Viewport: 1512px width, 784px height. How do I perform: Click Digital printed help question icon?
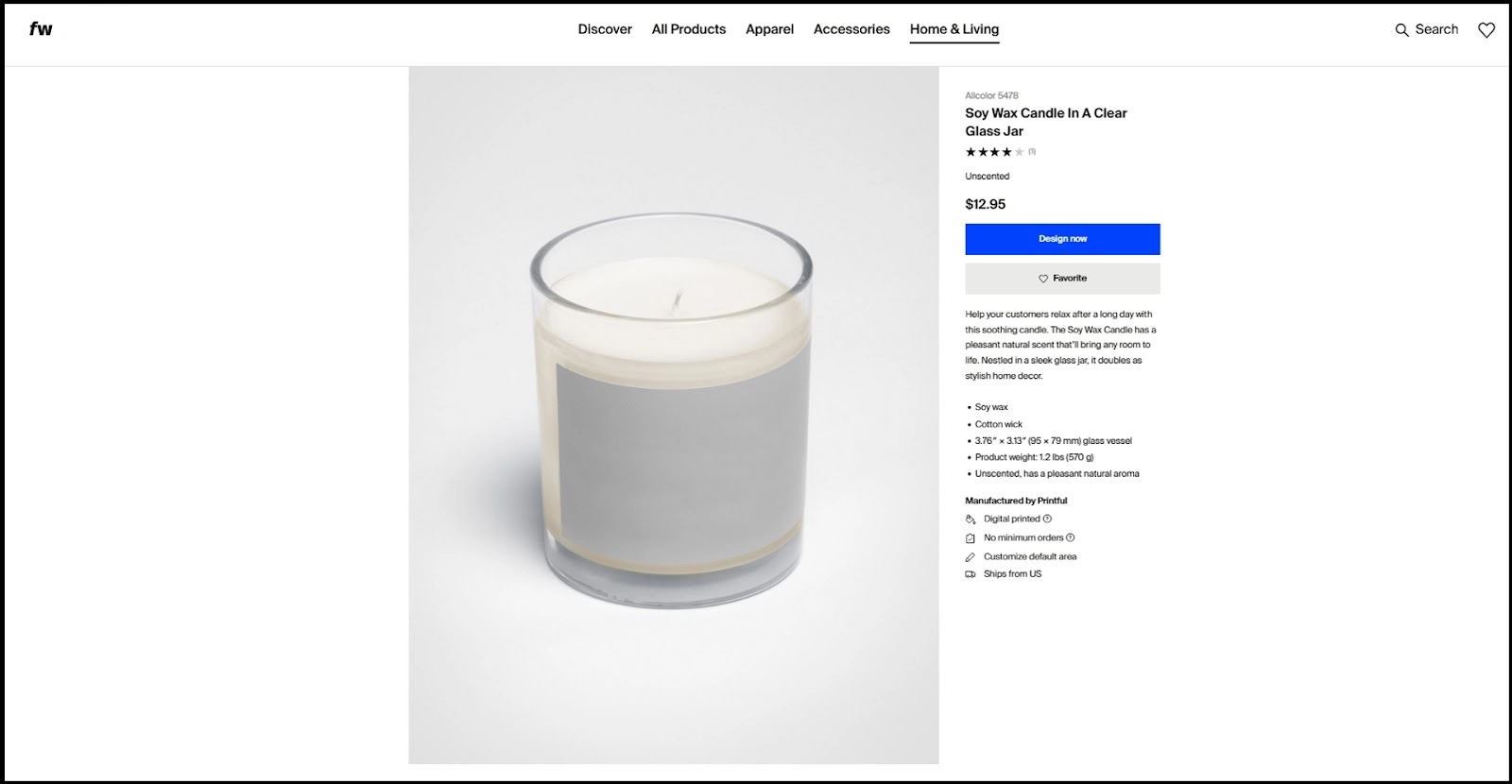(1047, 519)
